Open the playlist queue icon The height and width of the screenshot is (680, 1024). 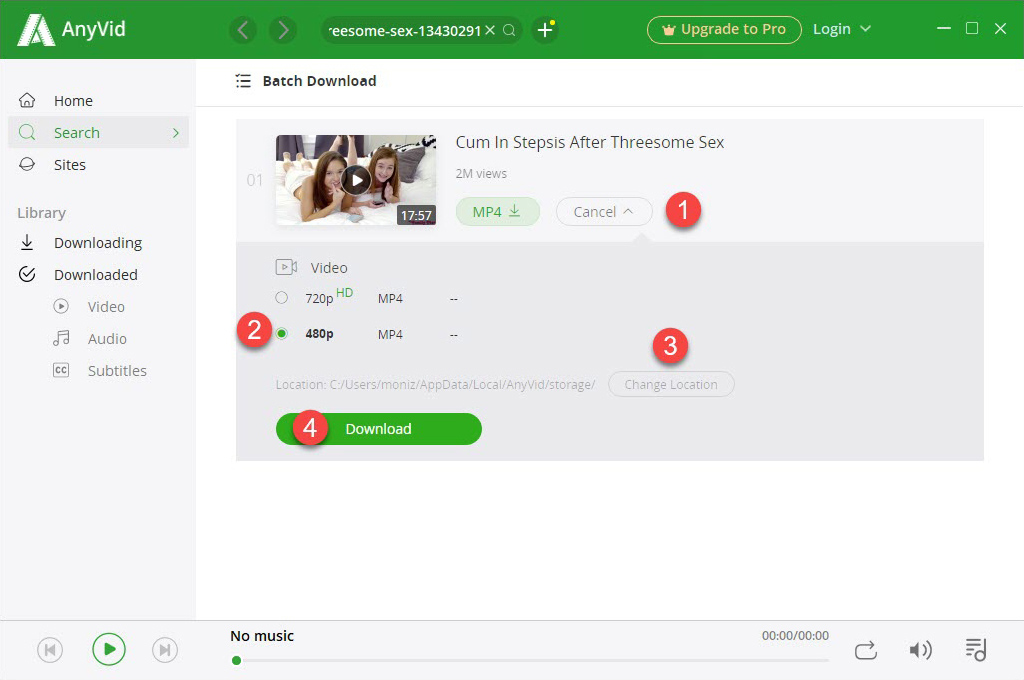coord(976,649)
